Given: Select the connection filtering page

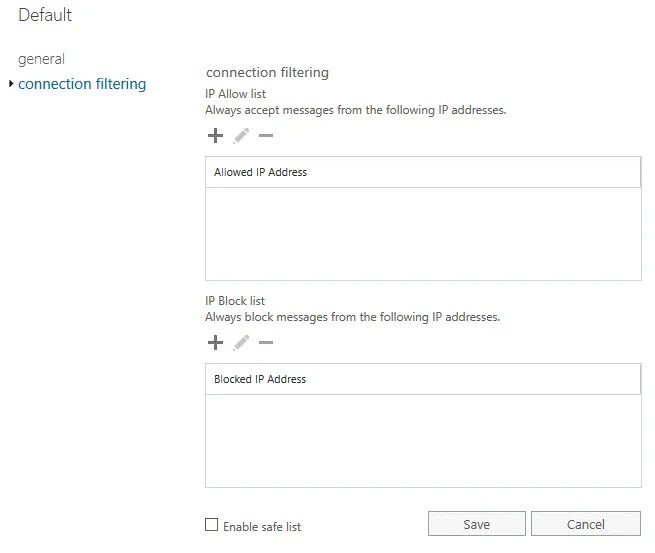Looking at the screenshot, I should tap(82, 84).
